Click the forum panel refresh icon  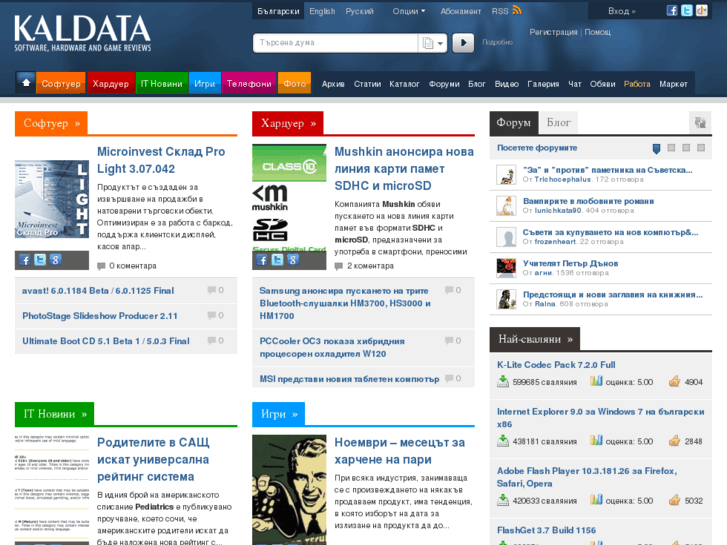coord(700,122)
